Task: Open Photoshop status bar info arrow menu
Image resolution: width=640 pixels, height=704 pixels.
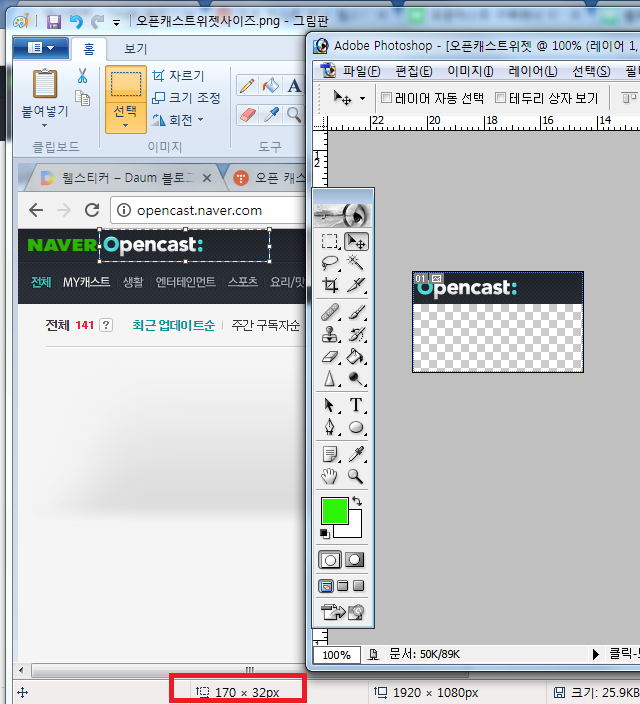Action: [596, 654]
